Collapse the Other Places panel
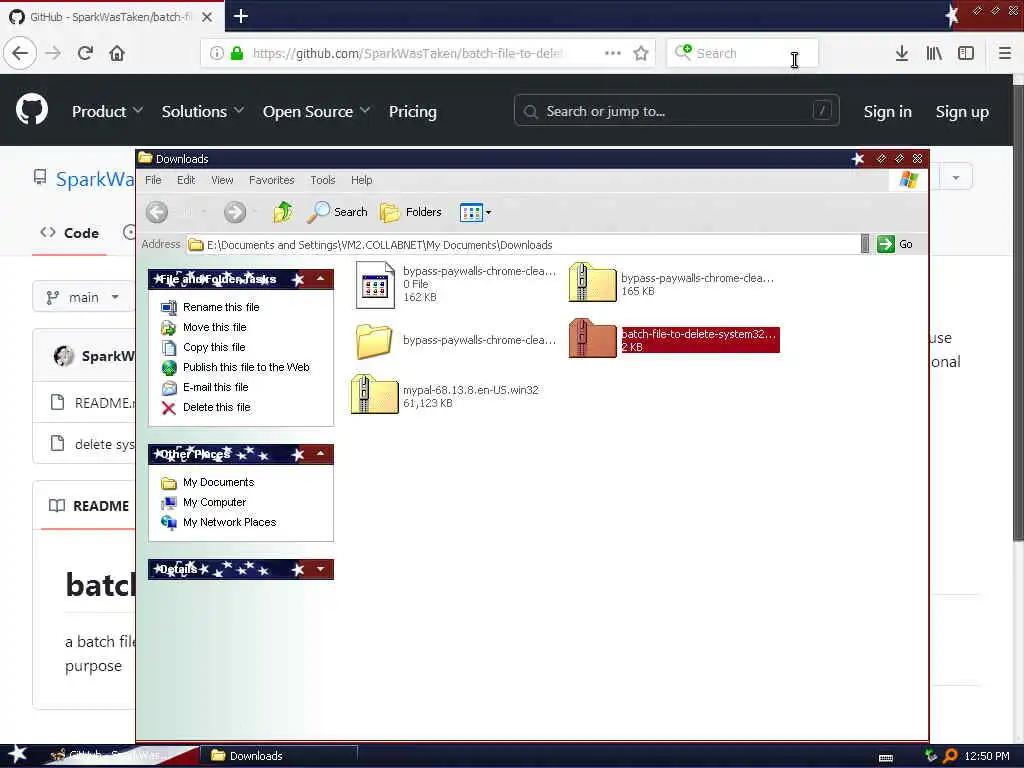Viewport: 1024px width, 768px height. coord(321,454)
